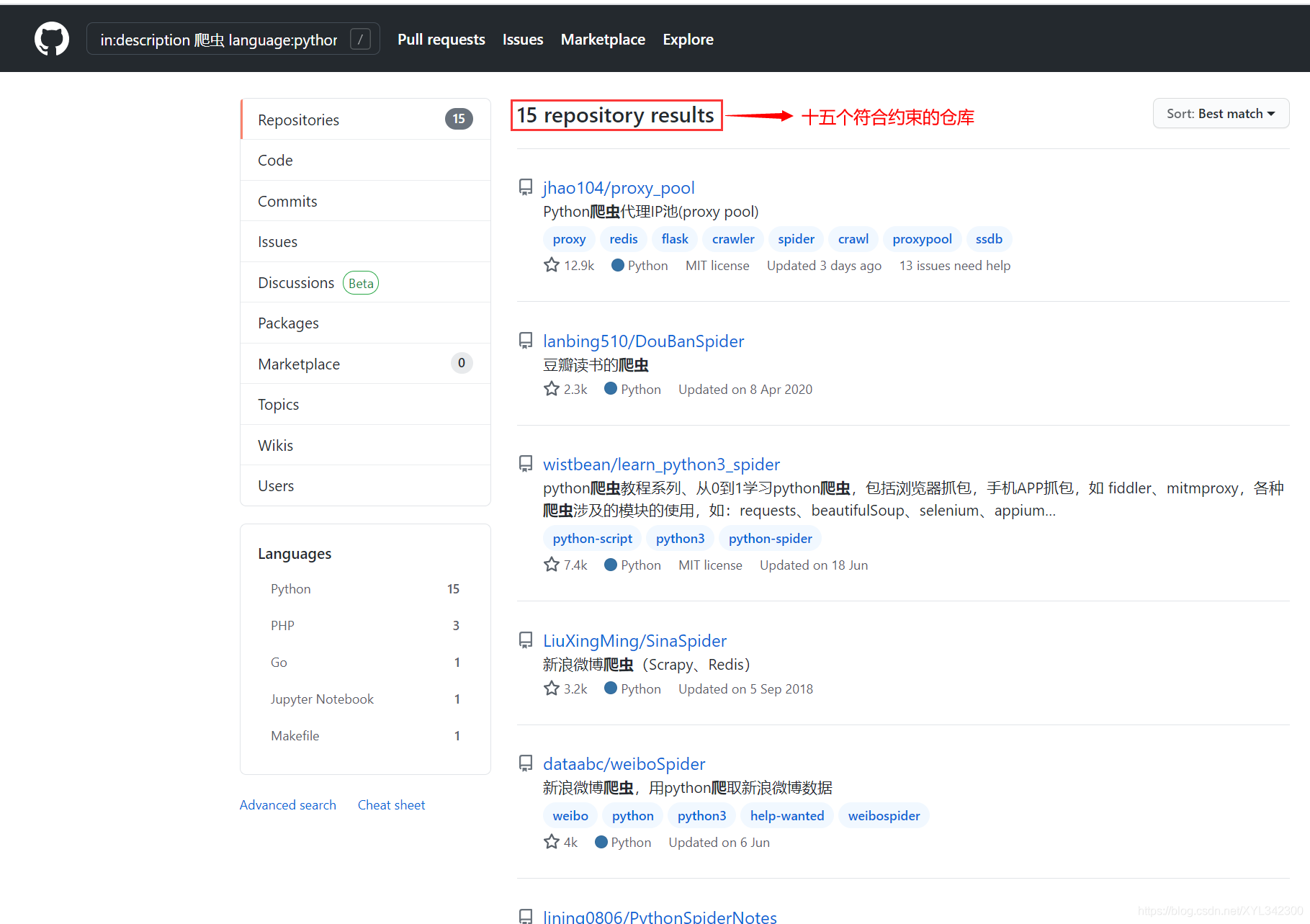The width and height of the screenshot is (1310, 924).
Task: Click repo icon next to LiuXingMing/SinaSpider
Action: pos(526,641)
